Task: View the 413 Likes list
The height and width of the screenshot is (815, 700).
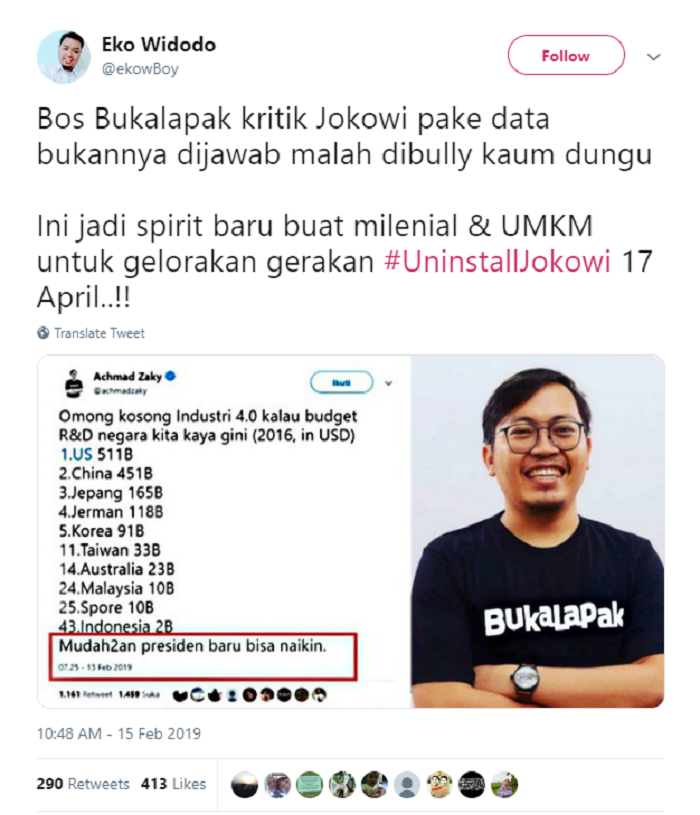Action: [x=174, y=784]
